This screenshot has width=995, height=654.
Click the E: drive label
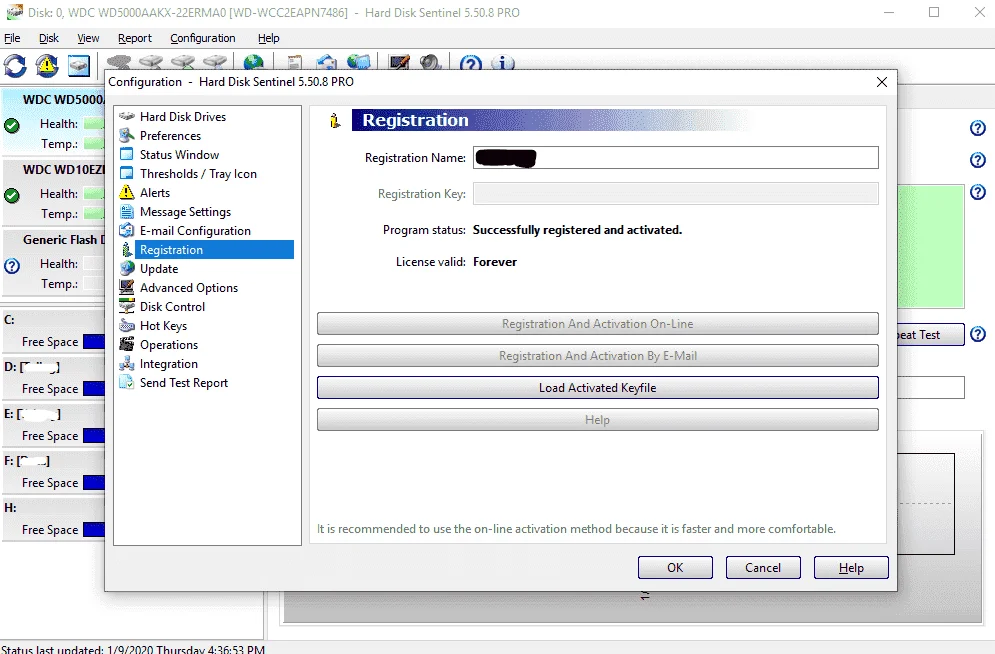click(32, 414)
